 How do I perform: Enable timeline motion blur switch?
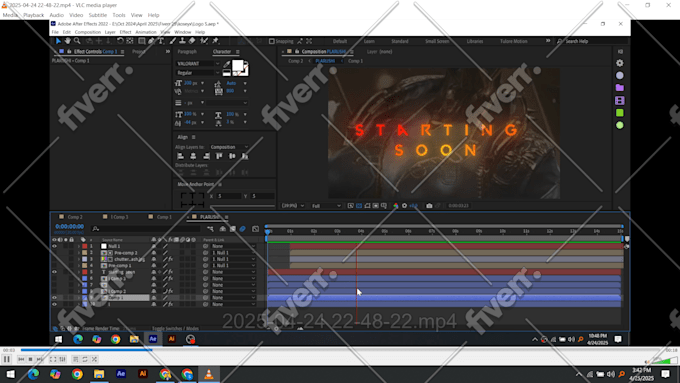click(x=242, y=229)
